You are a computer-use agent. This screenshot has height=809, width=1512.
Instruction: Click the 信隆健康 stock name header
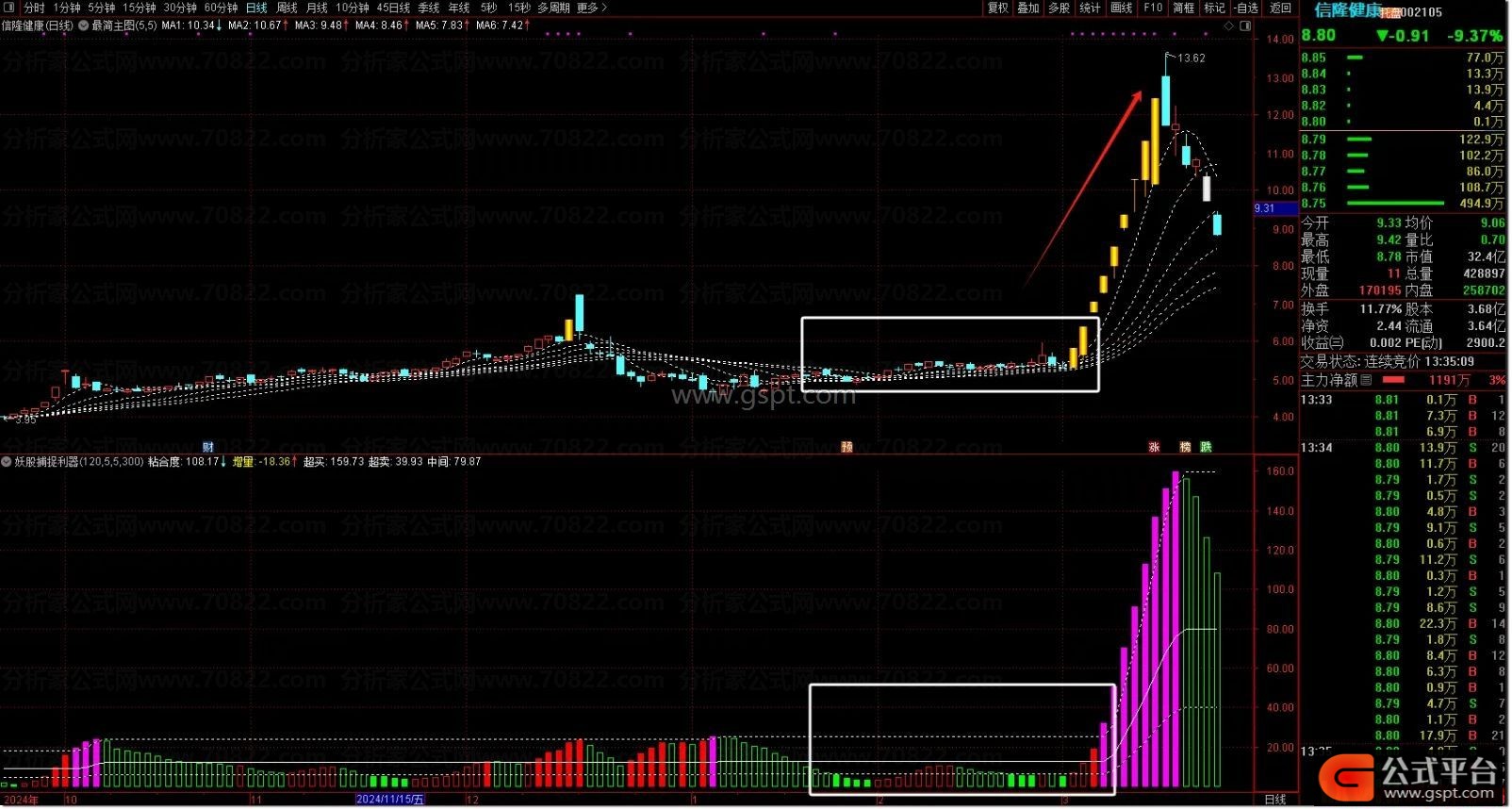coord(1348,10)
